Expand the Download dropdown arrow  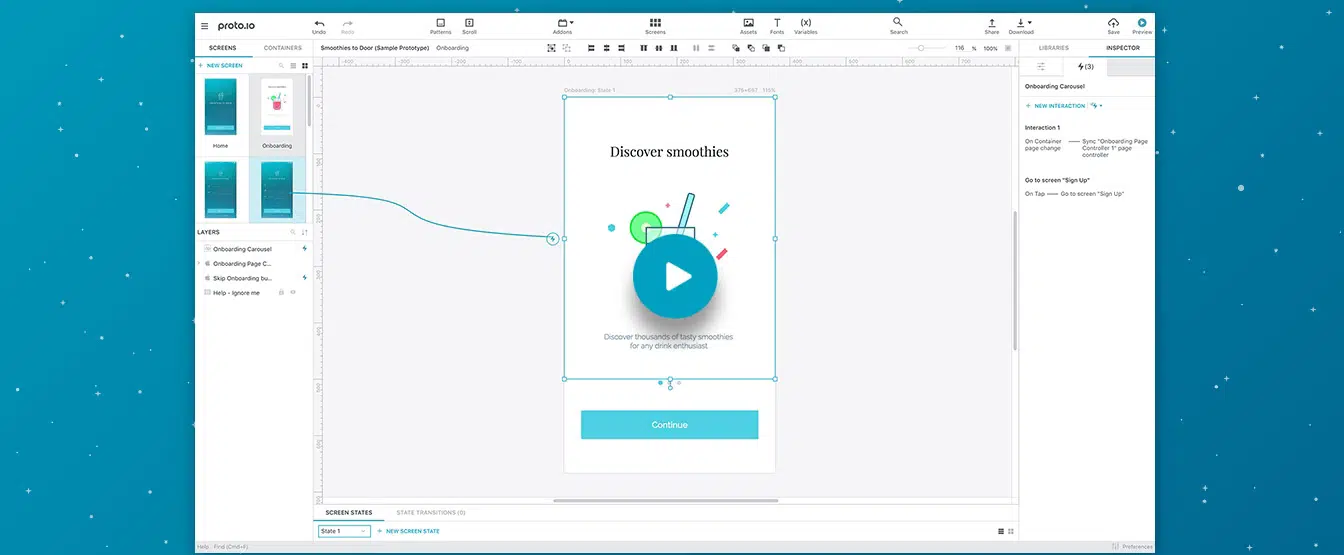(x=1030, y=22)
